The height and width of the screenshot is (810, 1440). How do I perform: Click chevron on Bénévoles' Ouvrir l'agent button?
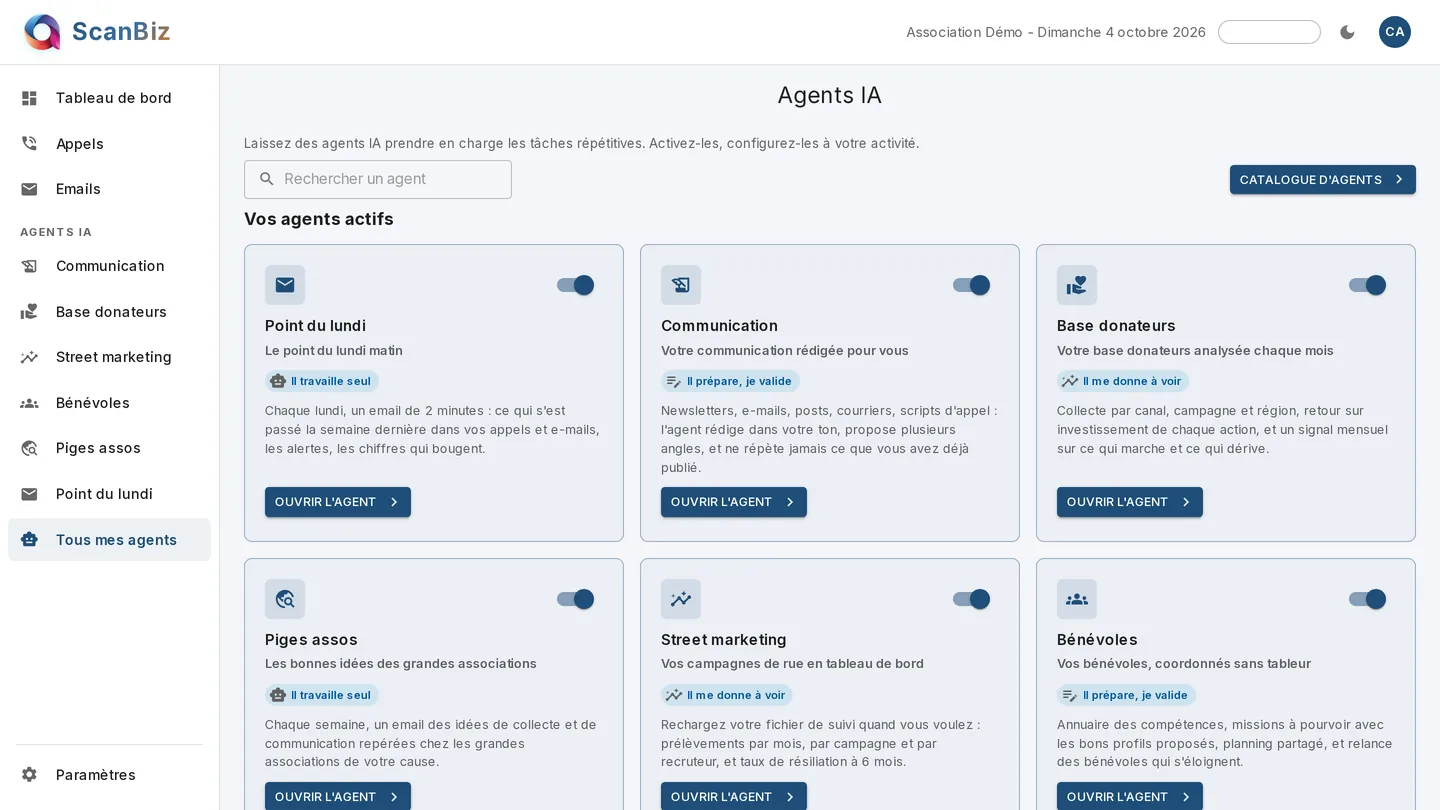point(1186,797)
